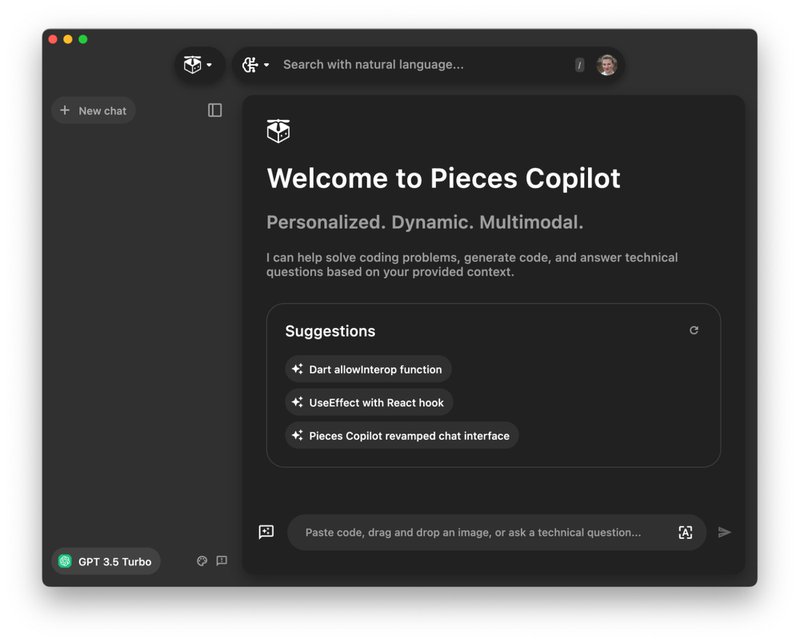Viewport: 800px width, 643px height.
Task: Click the text extraction icon inside chat input
Action: coord(685,532)
